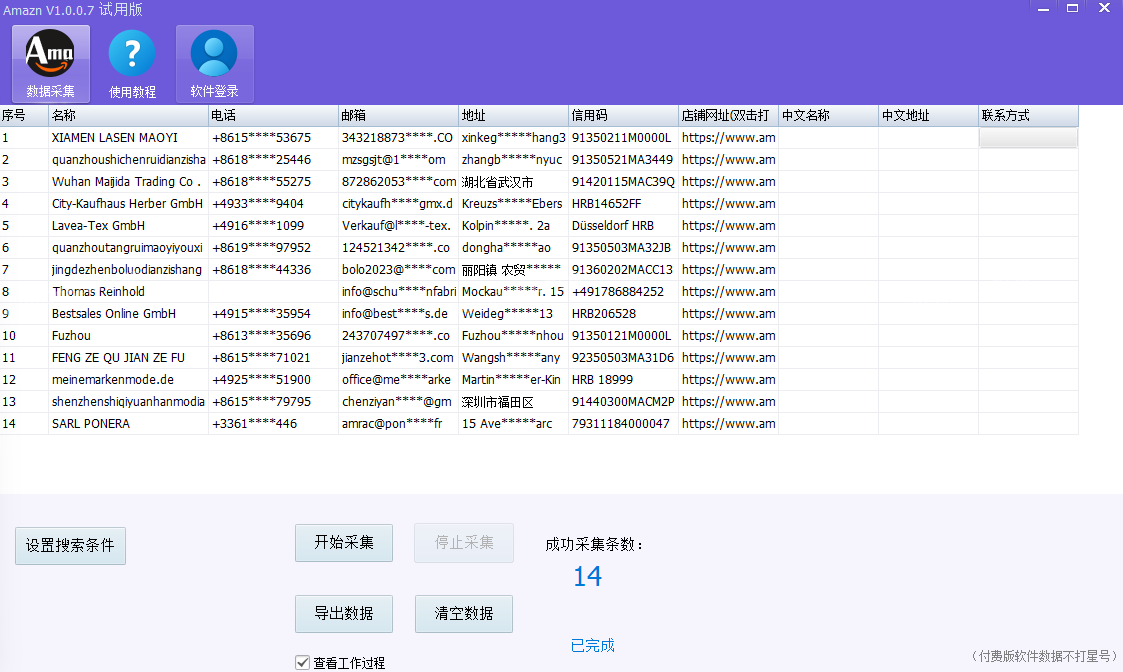Click the 店铺网址 column header
The image size is (1123, 672).
click(x=728, y=115)
